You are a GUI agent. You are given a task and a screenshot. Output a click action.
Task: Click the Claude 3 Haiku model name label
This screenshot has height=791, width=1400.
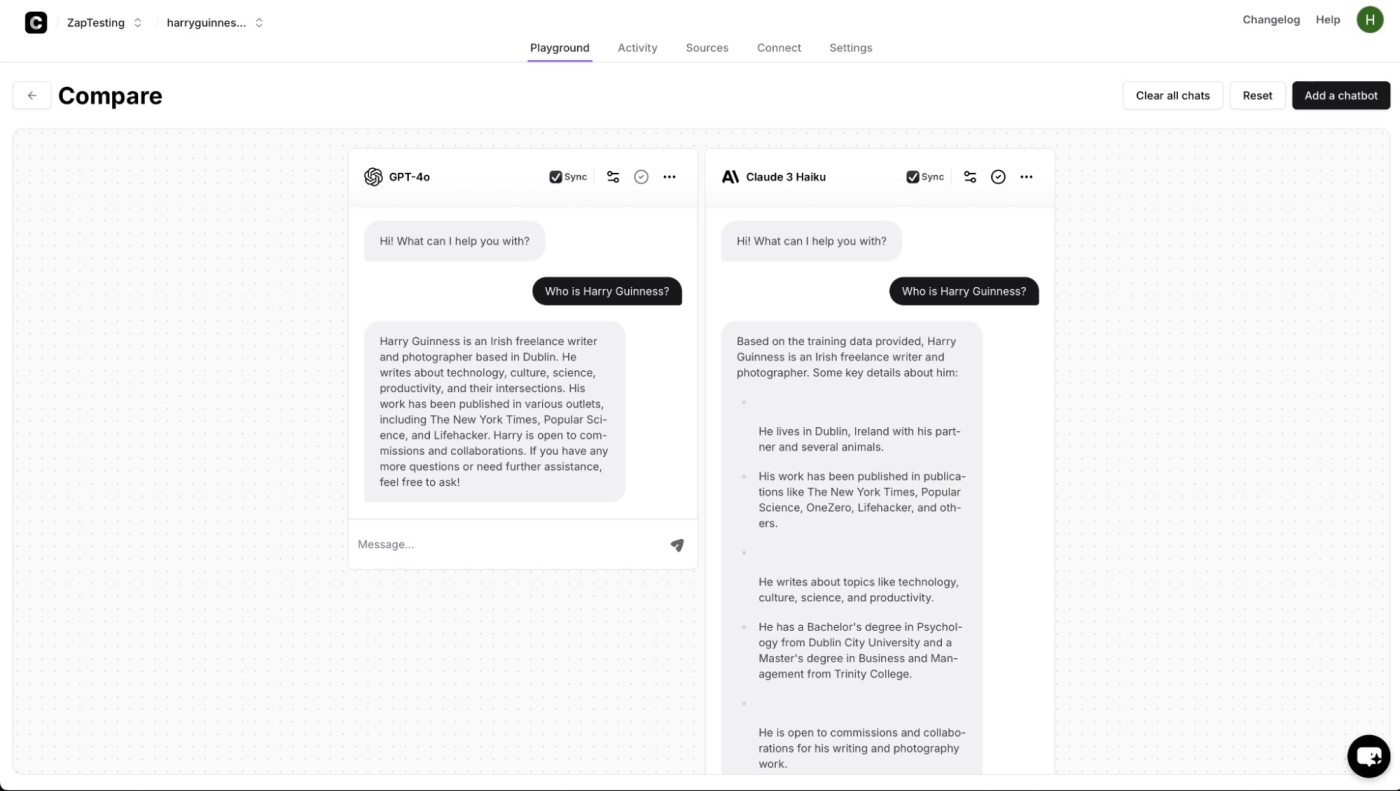(x=786, y=177)
